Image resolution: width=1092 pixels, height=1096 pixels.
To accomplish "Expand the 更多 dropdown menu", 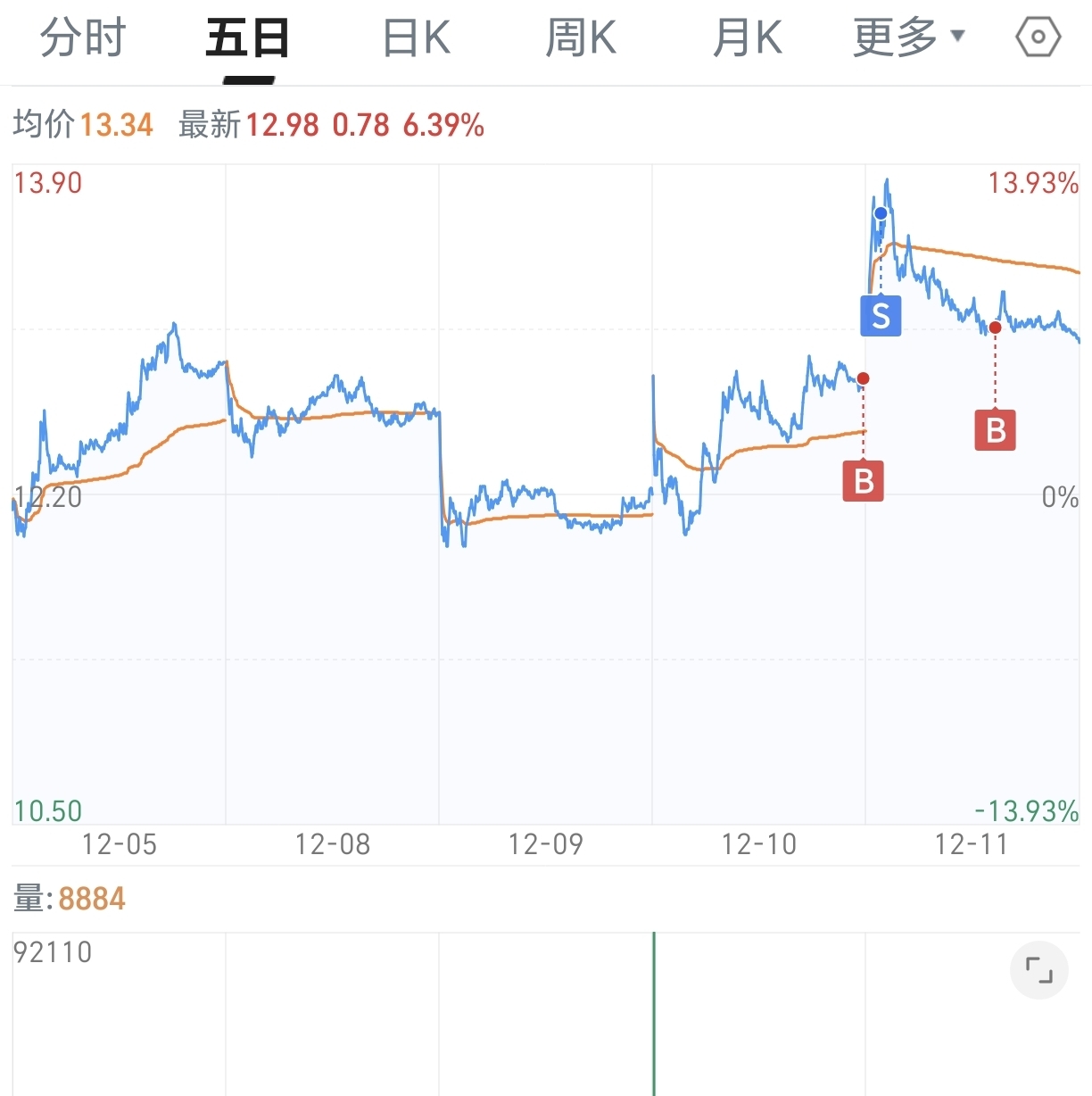I will 909,37.
